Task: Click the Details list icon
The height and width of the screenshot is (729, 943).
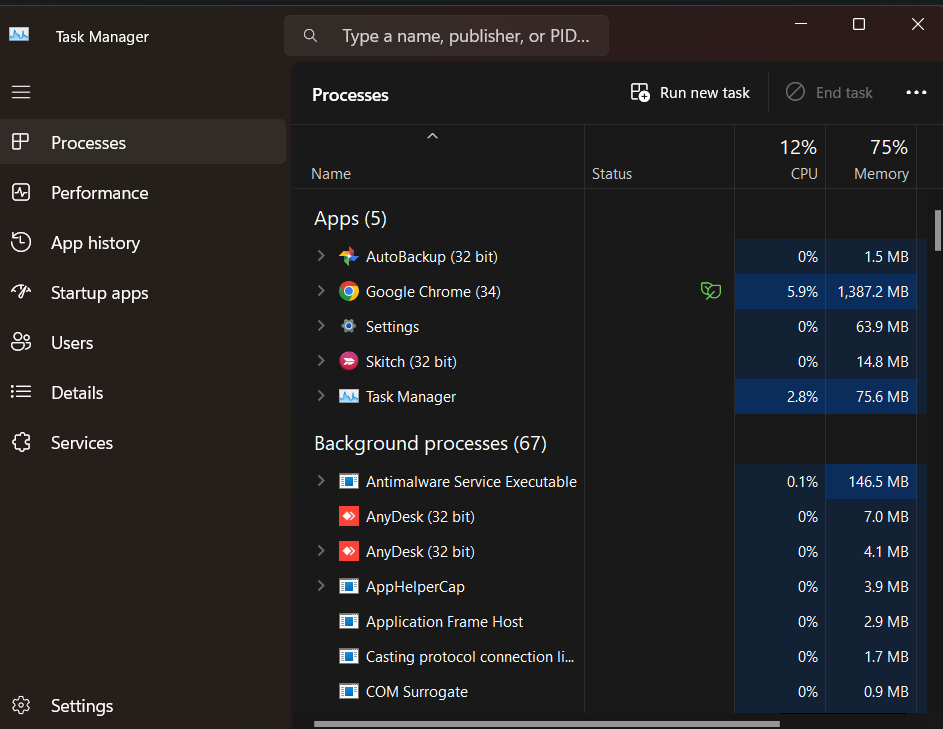Action: (21, 392)
